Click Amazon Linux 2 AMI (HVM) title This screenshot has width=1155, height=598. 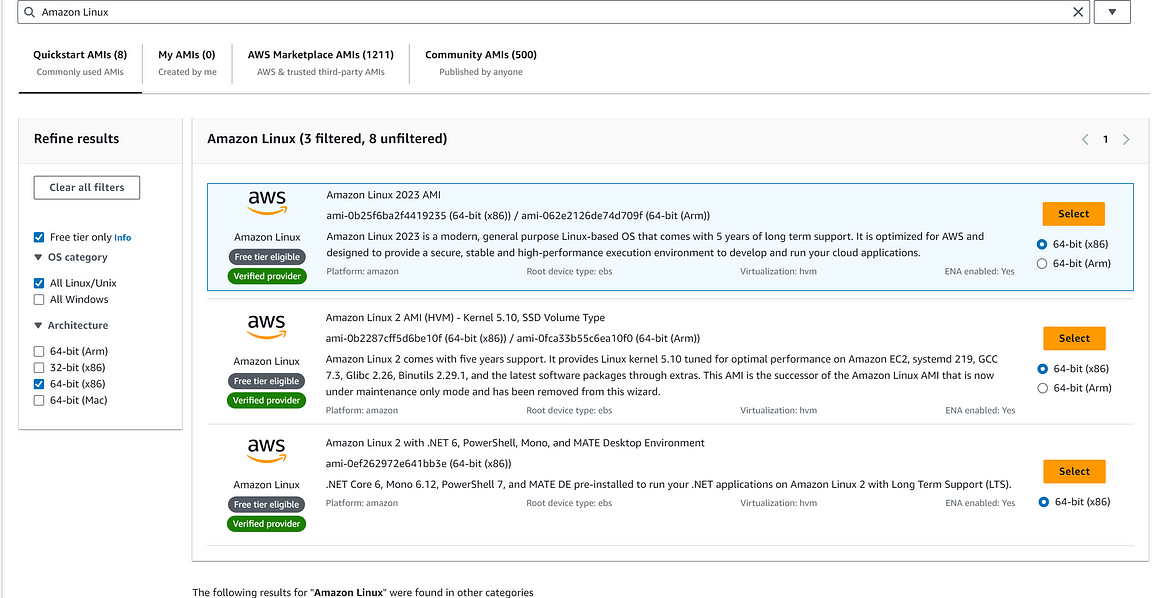pyautogui.click(x=466, y=318)
